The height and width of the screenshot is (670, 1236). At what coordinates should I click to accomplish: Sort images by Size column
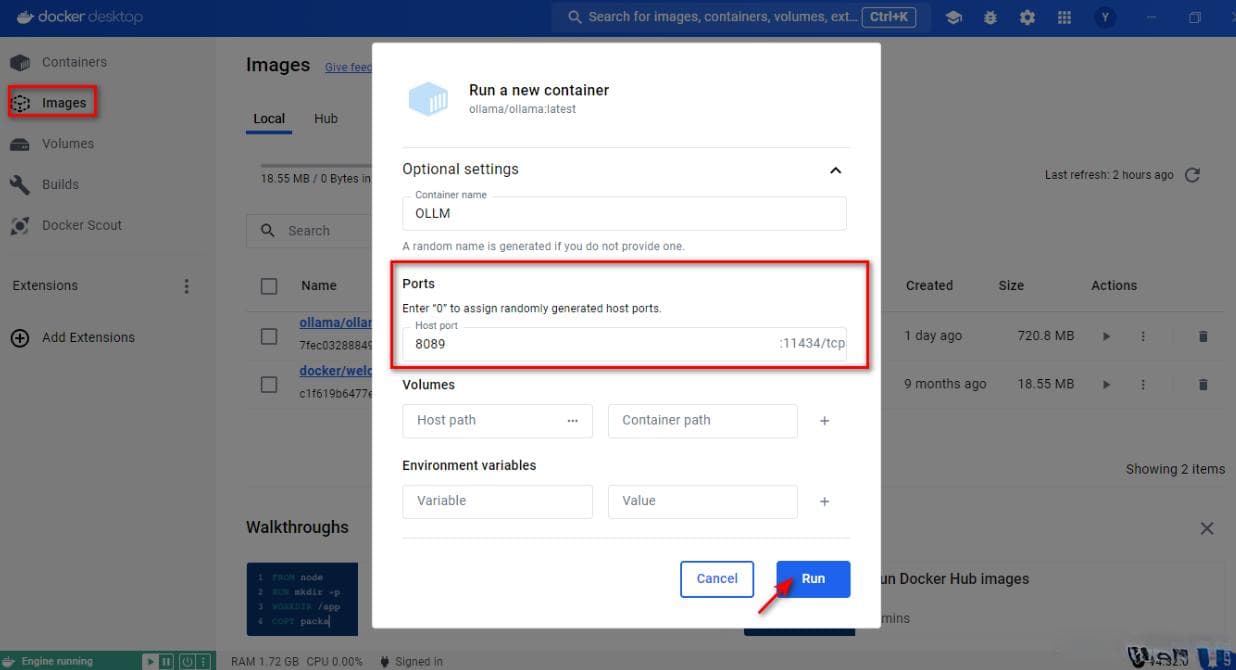click(1011, 286)
